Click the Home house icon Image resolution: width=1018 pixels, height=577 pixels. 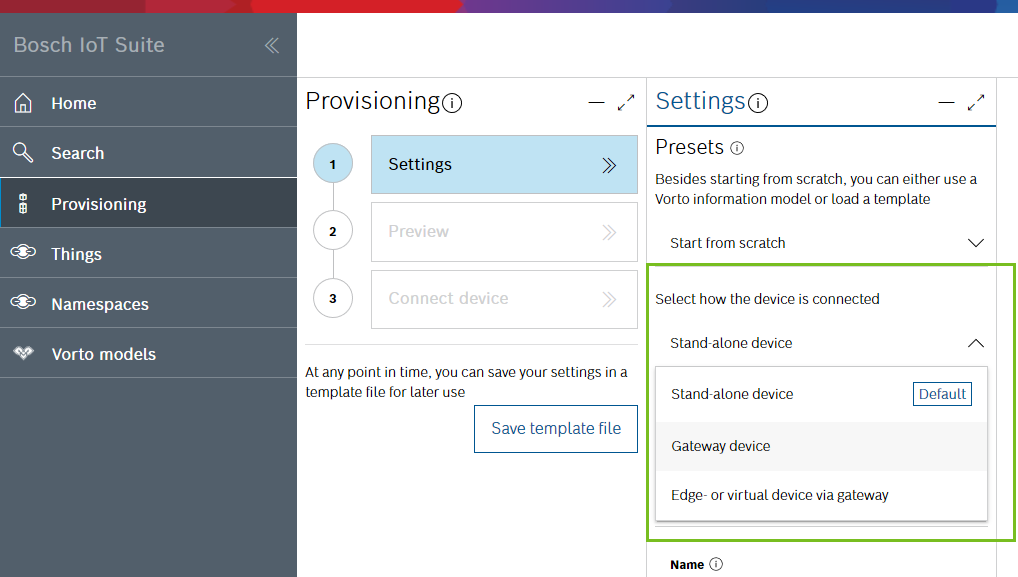coord(23,103)
